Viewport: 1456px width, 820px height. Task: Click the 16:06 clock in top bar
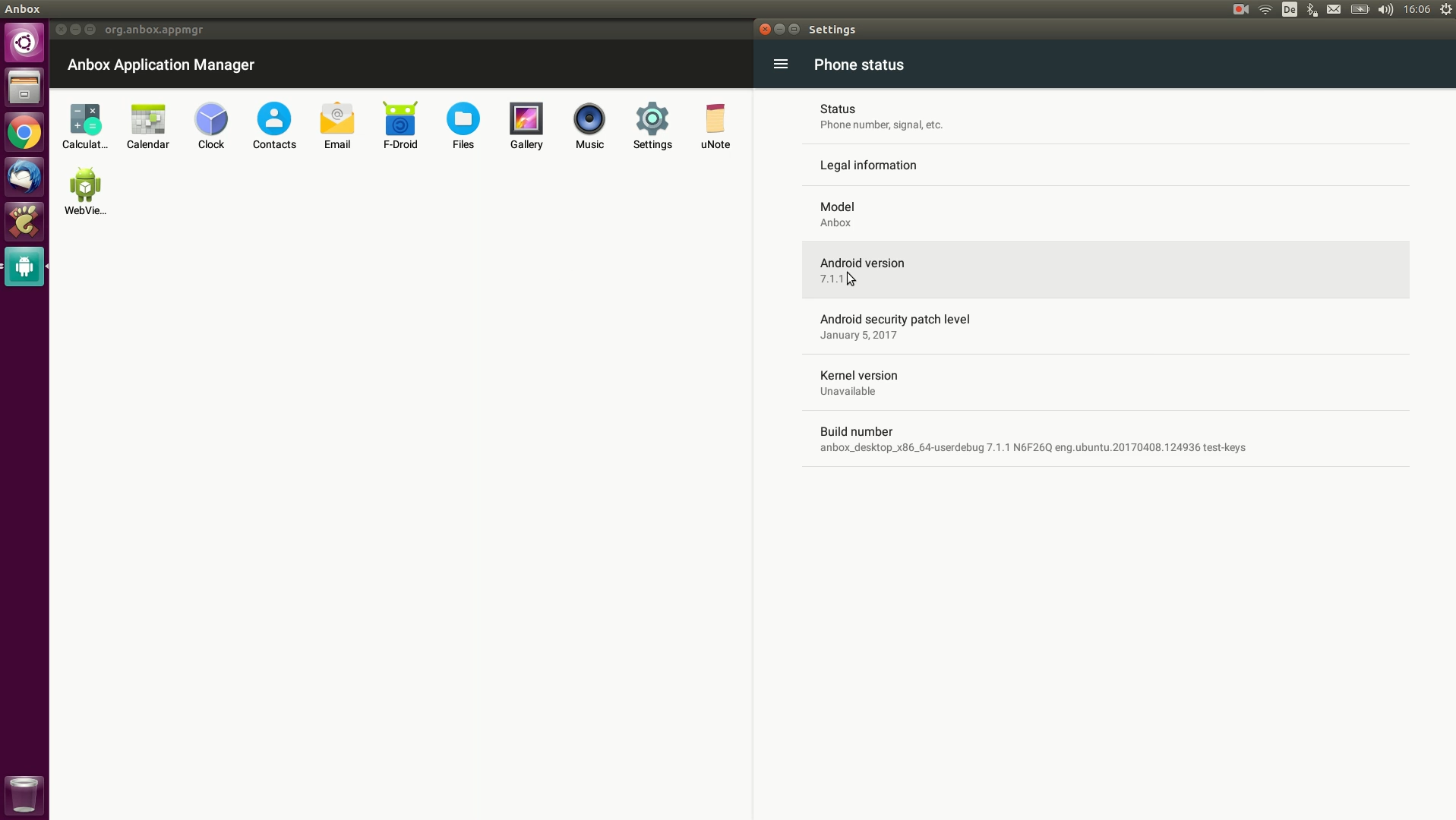coord(1417,9)
